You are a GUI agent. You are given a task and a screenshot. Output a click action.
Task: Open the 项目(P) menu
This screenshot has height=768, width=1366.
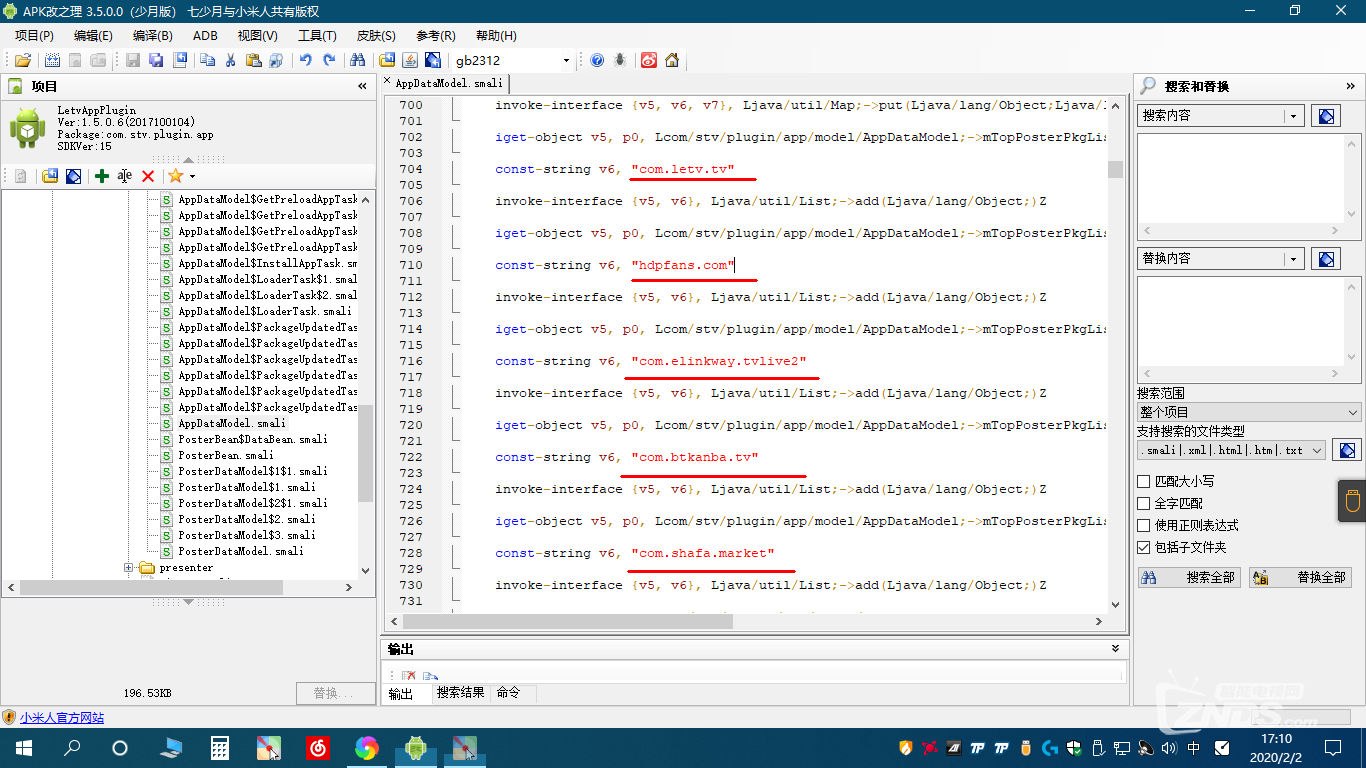coord(34,36)
